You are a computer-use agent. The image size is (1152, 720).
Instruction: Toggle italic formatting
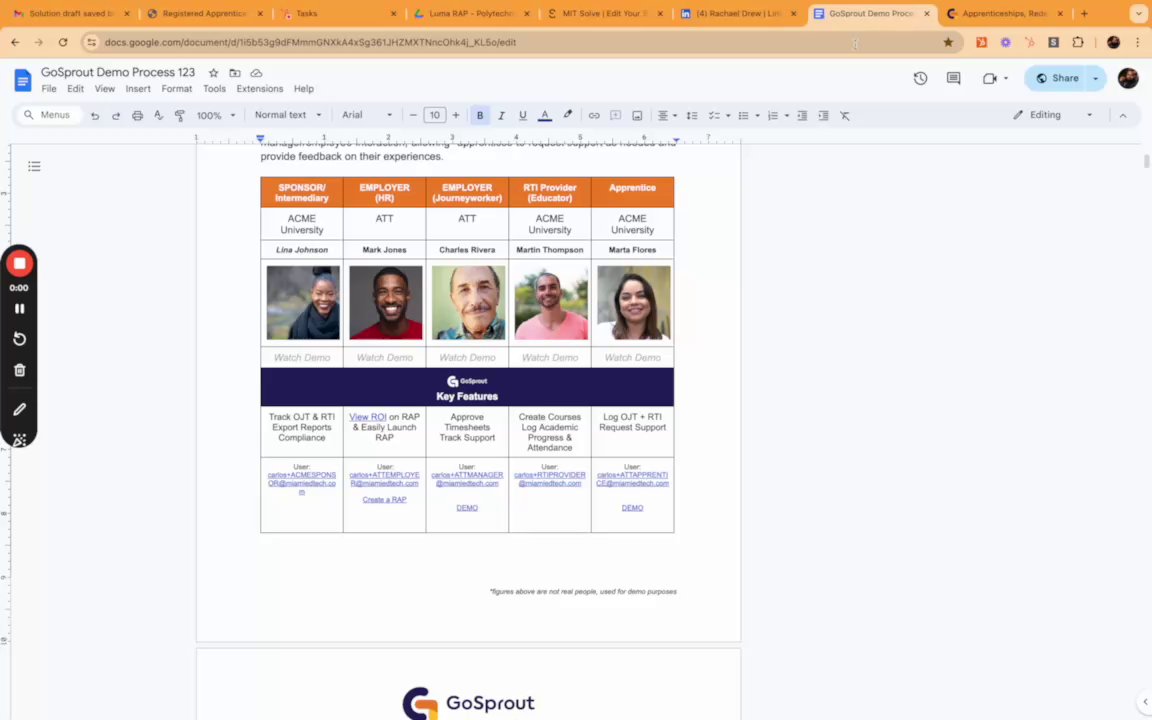point(501,115)
